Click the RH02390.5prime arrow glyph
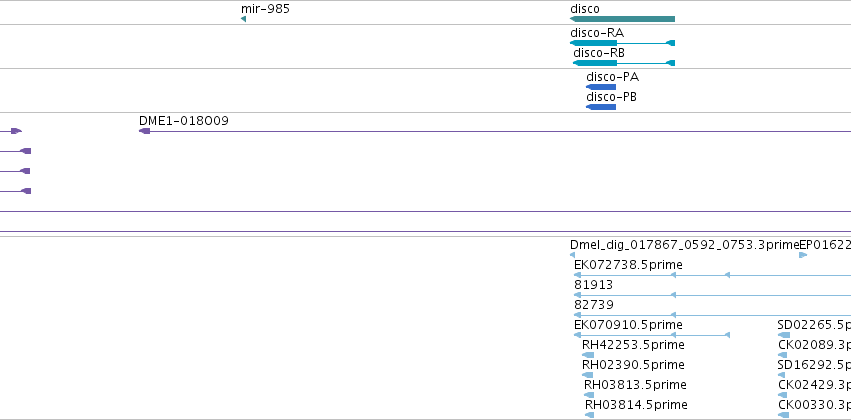Viewport: 851px width, 420px height. 587,375
